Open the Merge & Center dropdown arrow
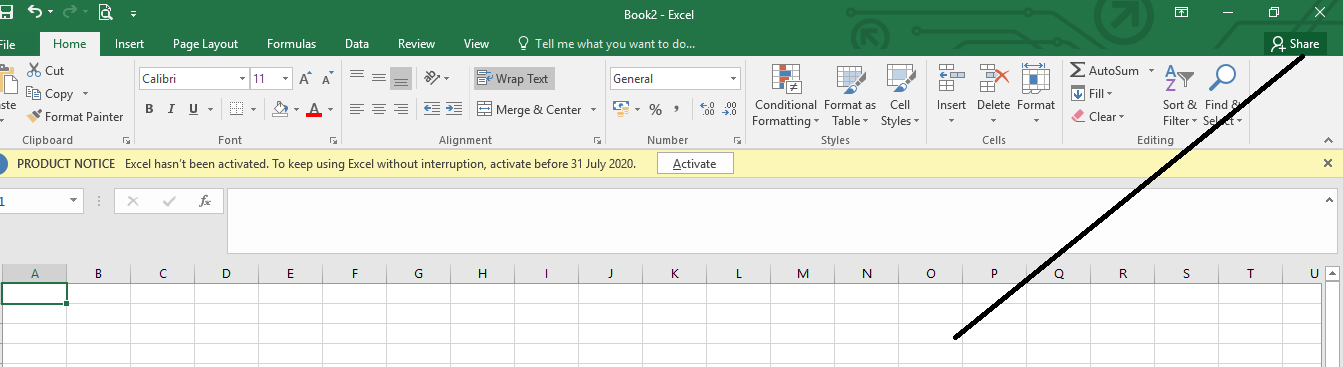 pos(593,109)
